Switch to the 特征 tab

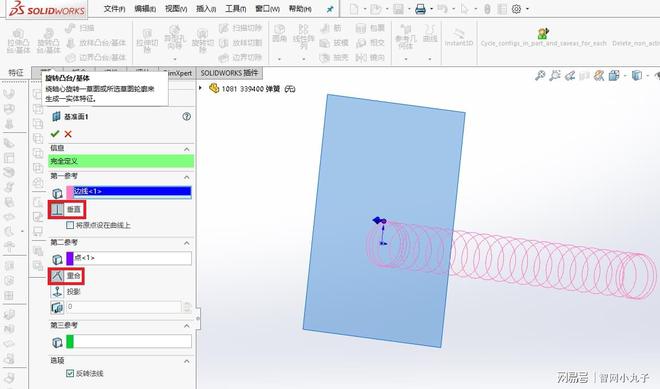pos(16,73)
